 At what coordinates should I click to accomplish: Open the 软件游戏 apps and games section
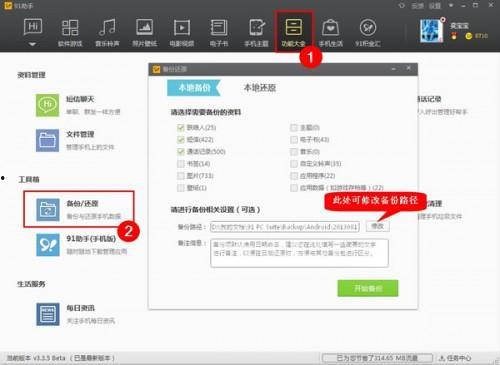[x=70, y=33]
